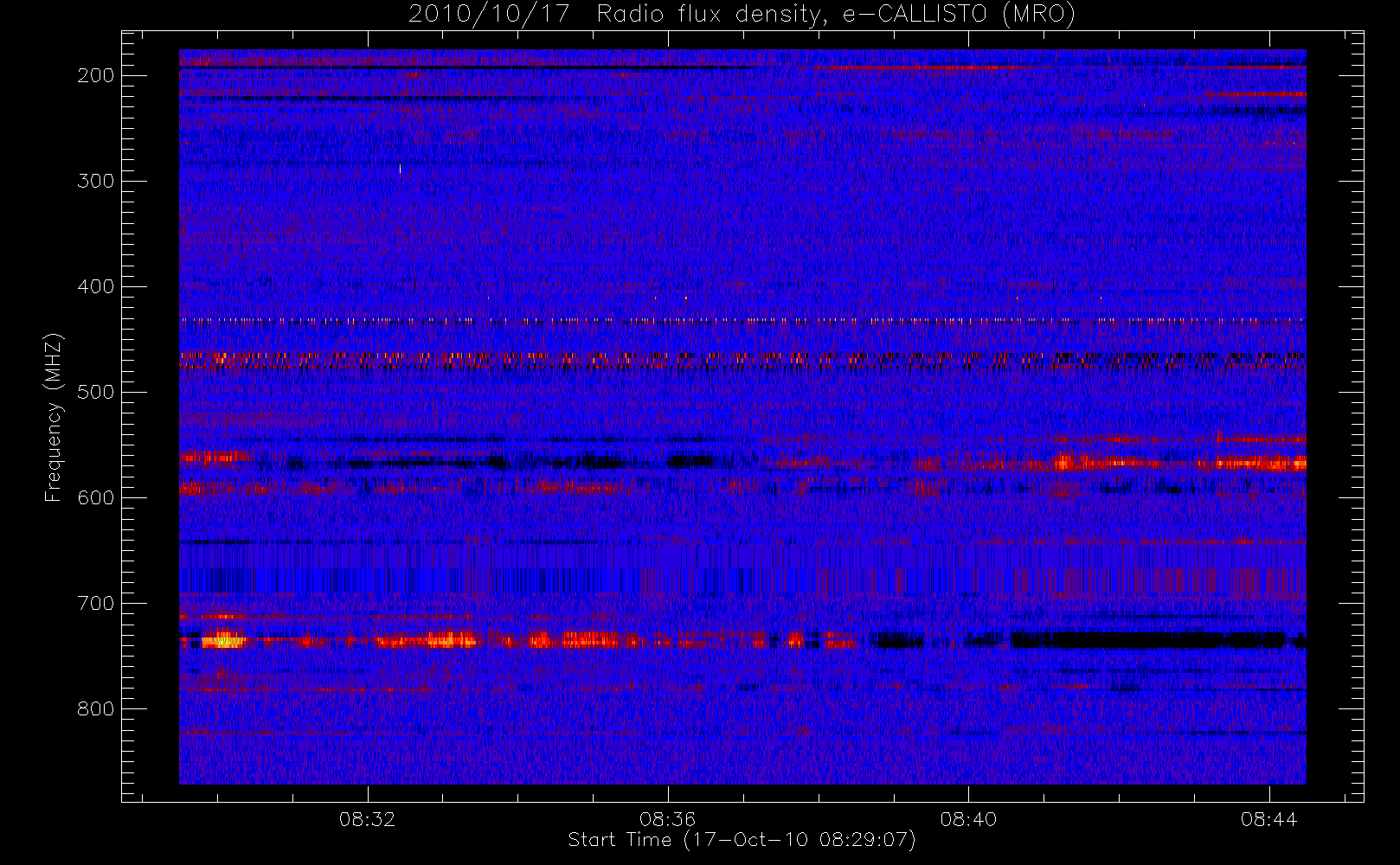Click the bright yellow burst near 740 MHz at 08:30
This screenshot has height=865, width=1400.
tap(223, 640)
